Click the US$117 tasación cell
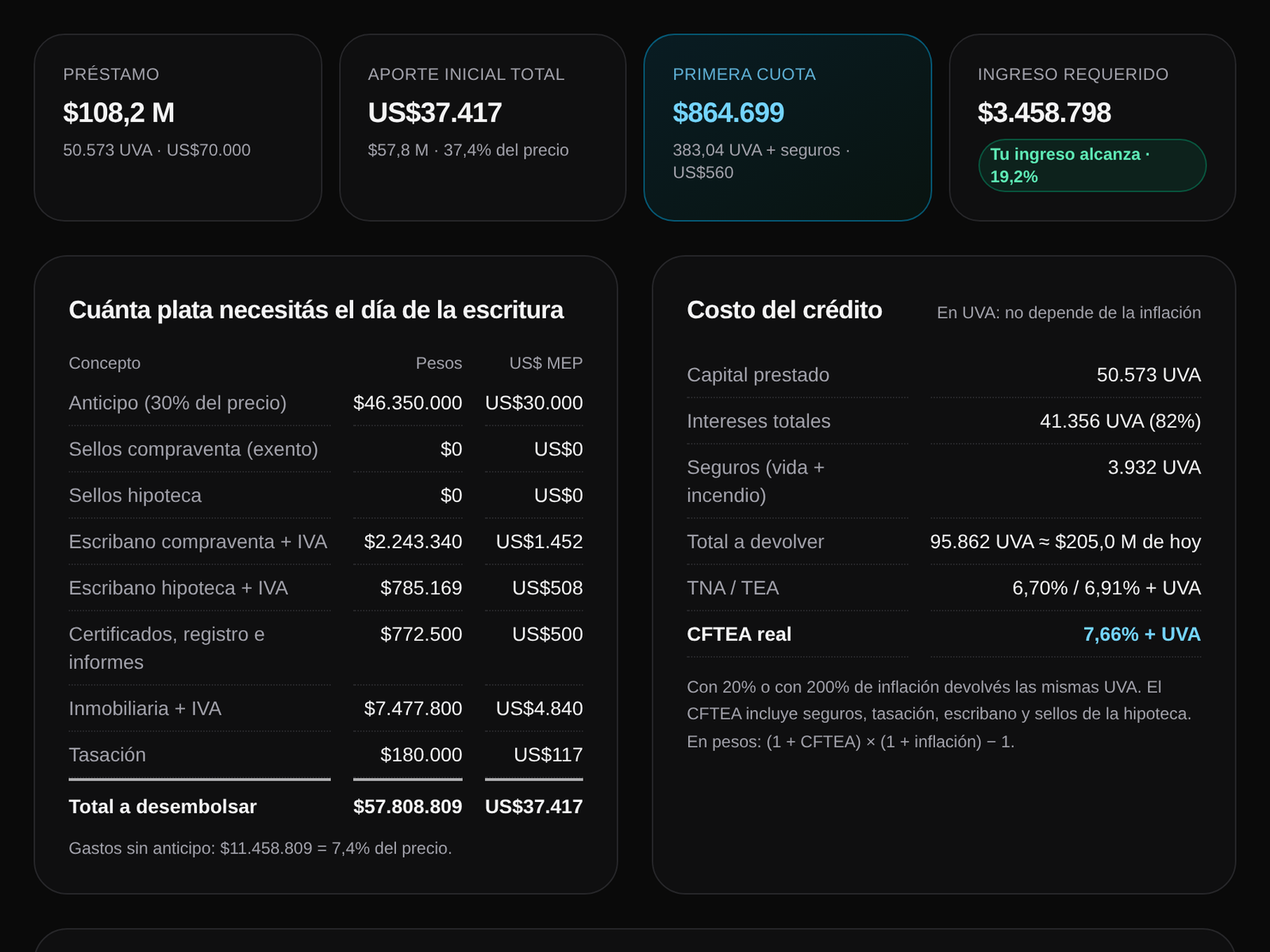Screen dimensions: 1270x952 click(x=548, y=754)
